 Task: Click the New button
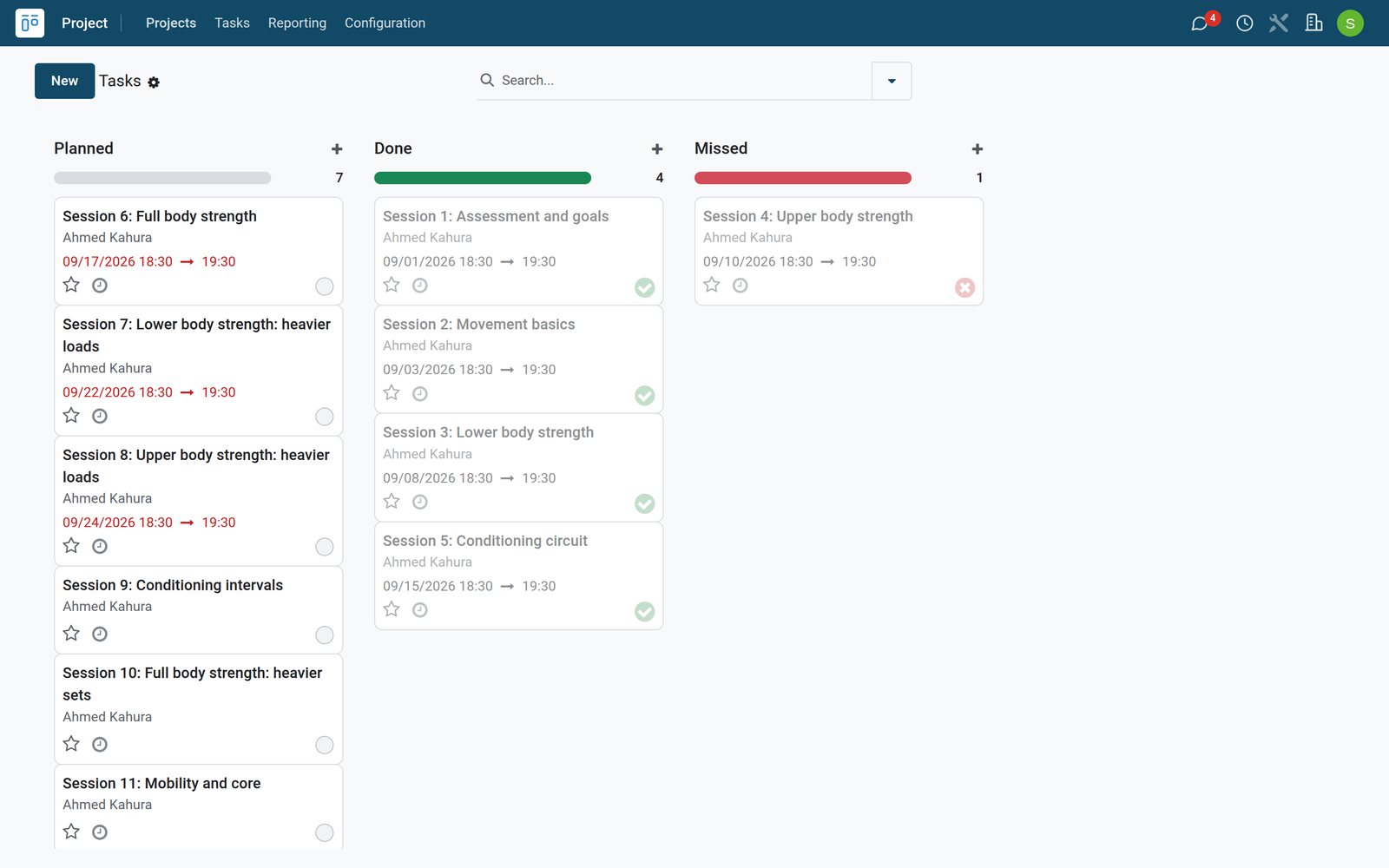pos(64,81)
